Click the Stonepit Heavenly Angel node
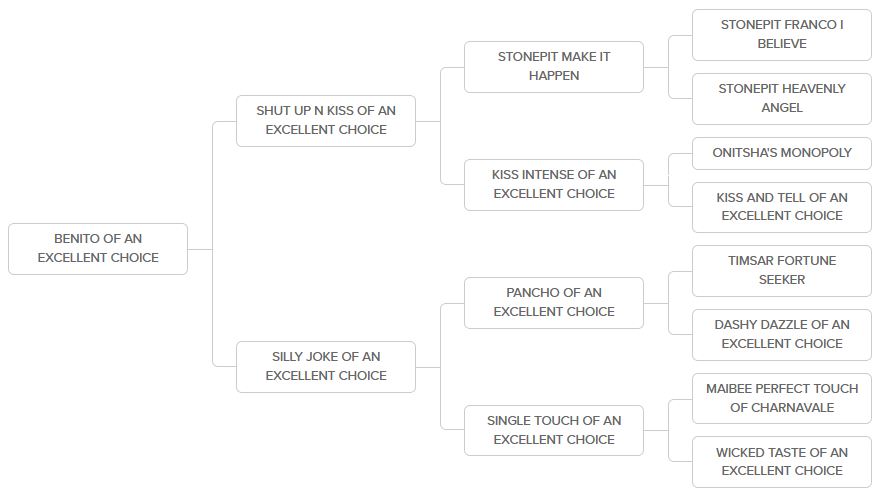The height and width of the screenshot is (497, 878). [x=782, y=98]
